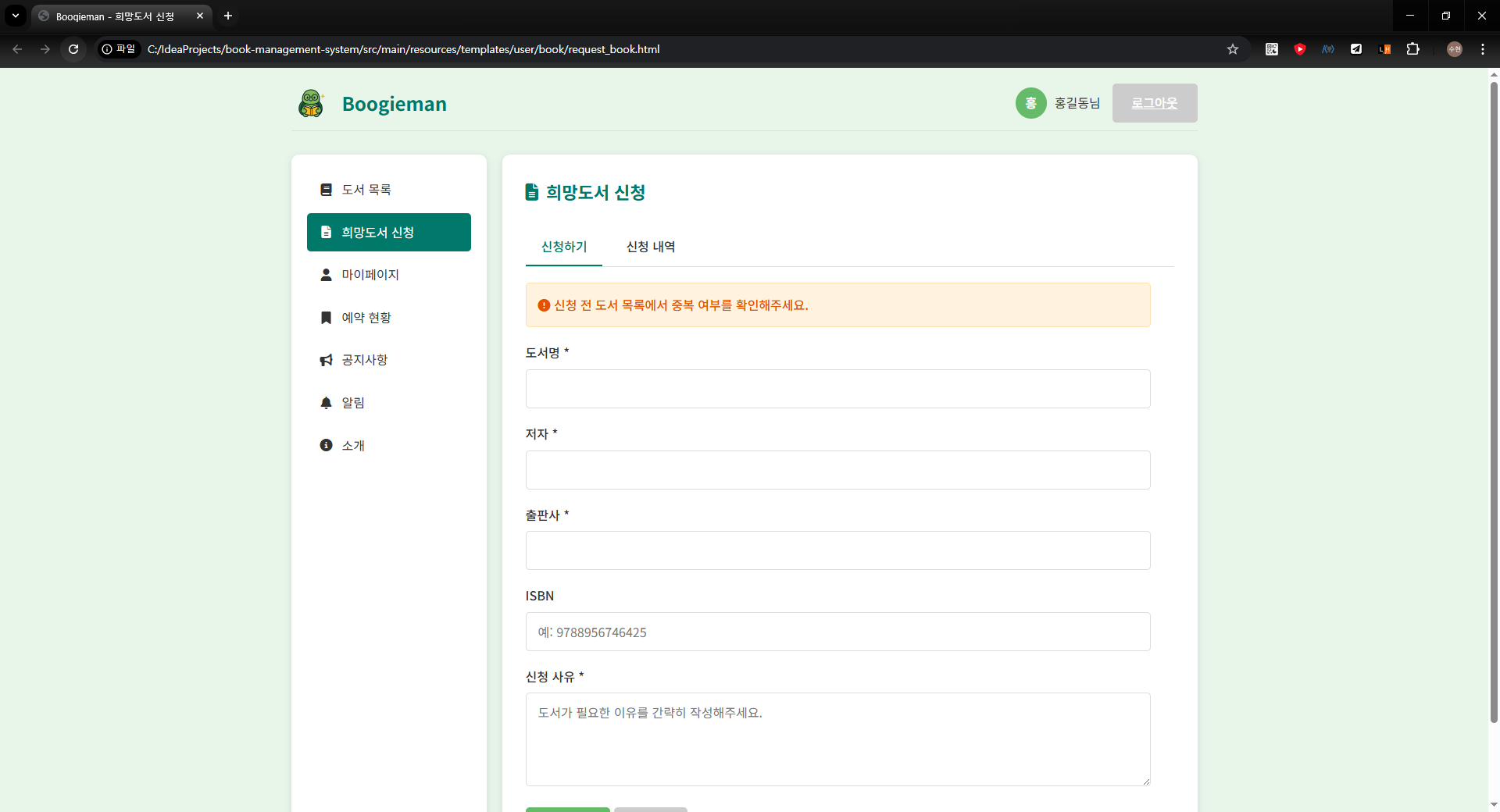The width and height of the screenshot is (1500, 812).
Task: Click the browser reload icon
Action: coord(73,49)
